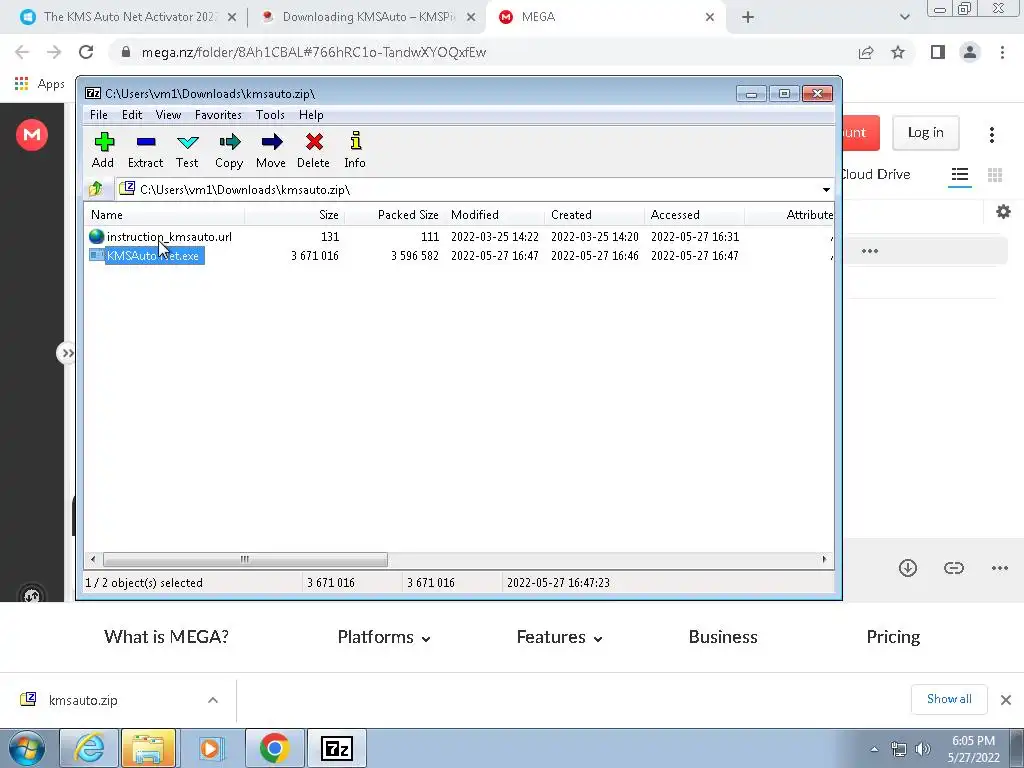Viewport: 1024px width, 768px height.
Task: Open the Chrome three-dot menu
Action: (1002, 52)
